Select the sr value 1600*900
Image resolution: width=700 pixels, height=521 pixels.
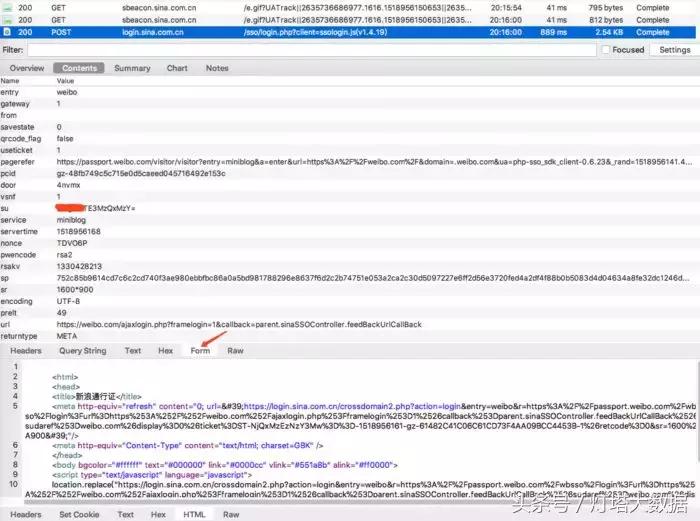75,289
